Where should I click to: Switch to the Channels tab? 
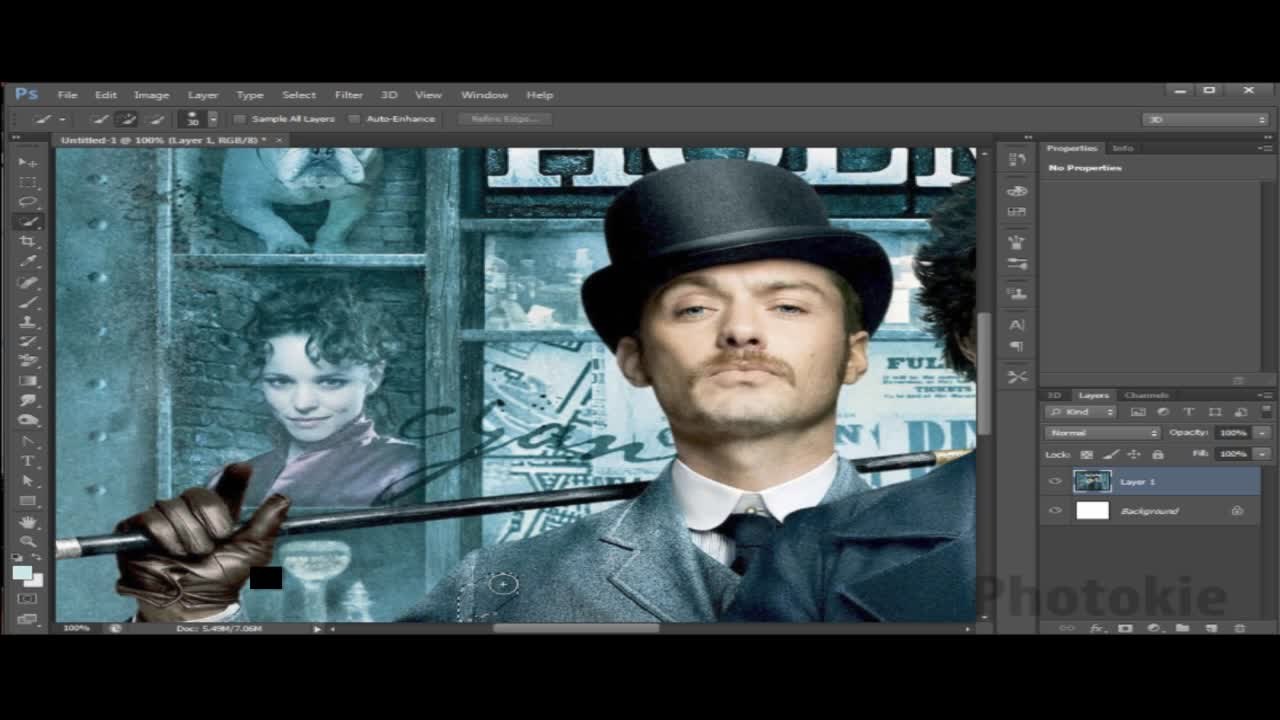click(1146, 395)
